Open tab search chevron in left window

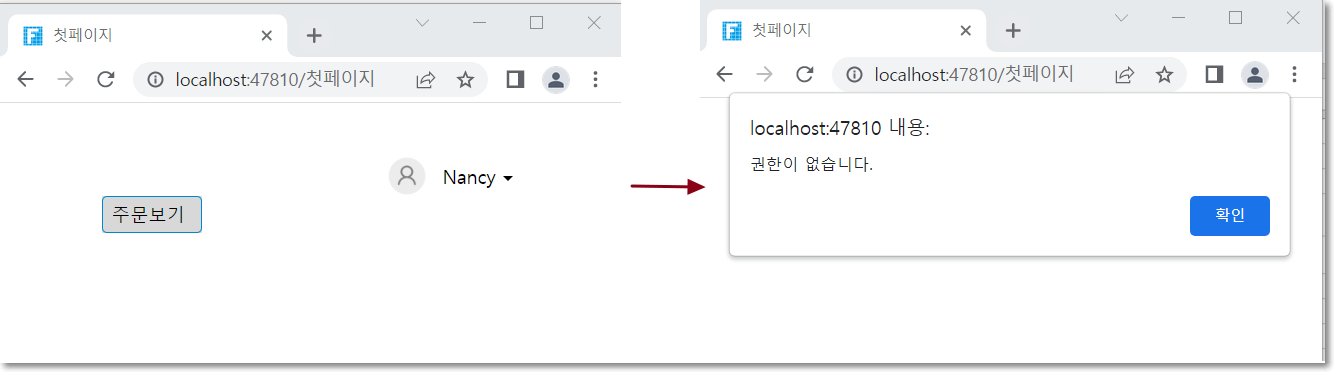pyautogui.click(x=422, y=22)
